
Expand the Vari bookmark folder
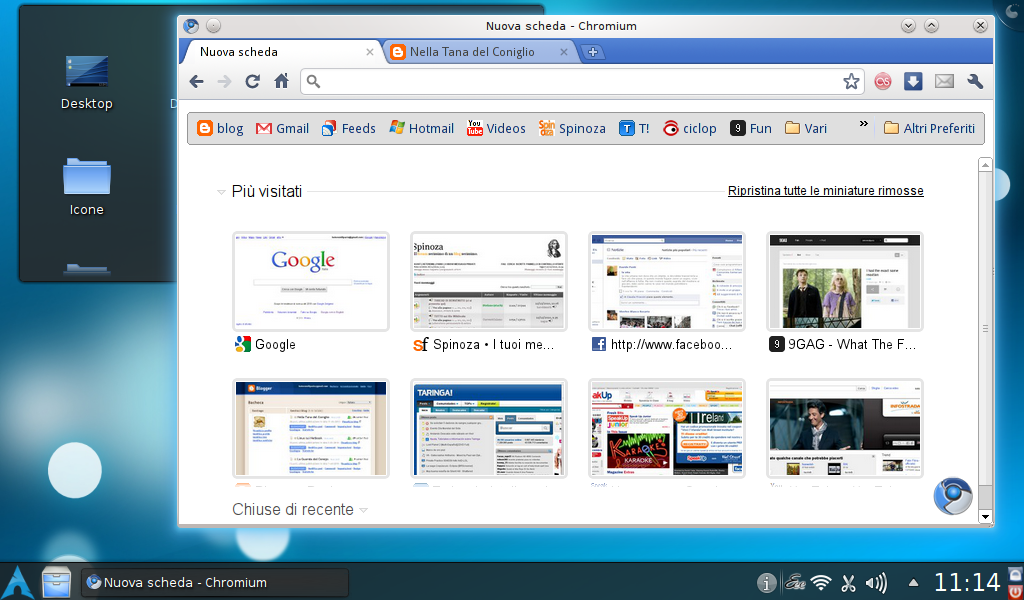click(806, 129)
